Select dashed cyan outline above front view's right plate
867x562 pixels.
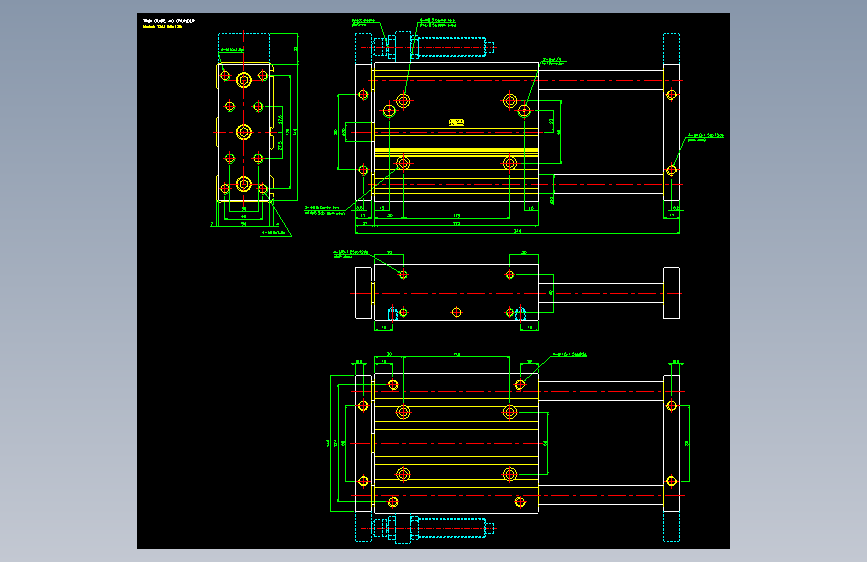(x=671, y=49)
